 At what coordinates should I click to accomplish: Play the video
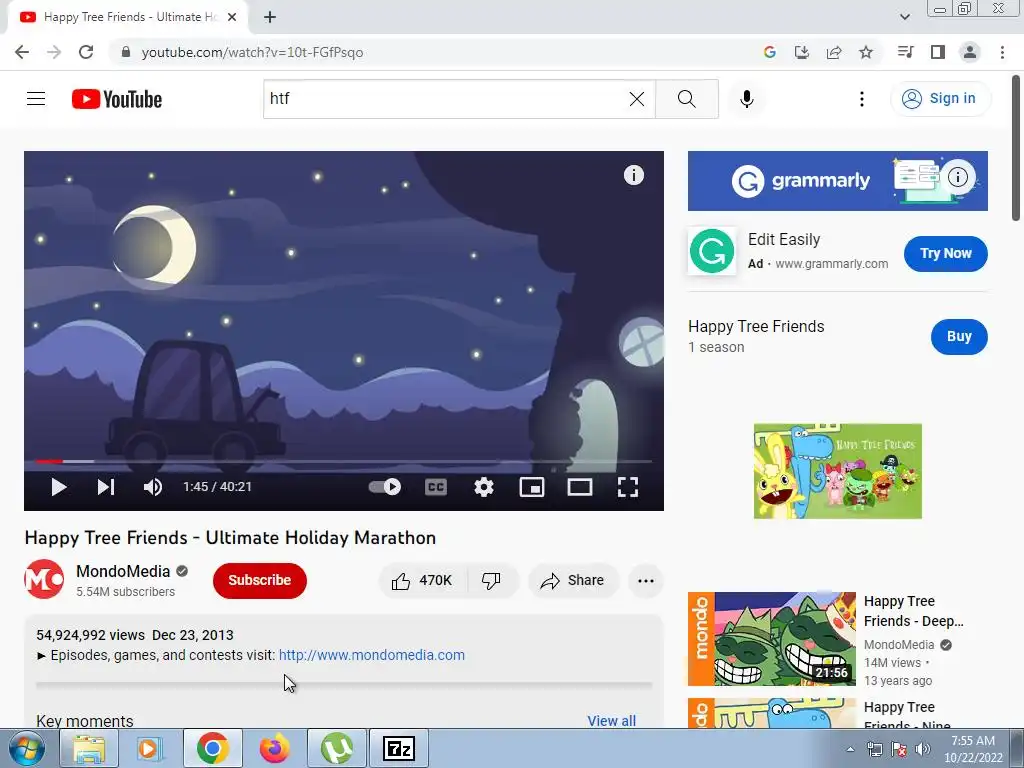[x=59, y=487]
